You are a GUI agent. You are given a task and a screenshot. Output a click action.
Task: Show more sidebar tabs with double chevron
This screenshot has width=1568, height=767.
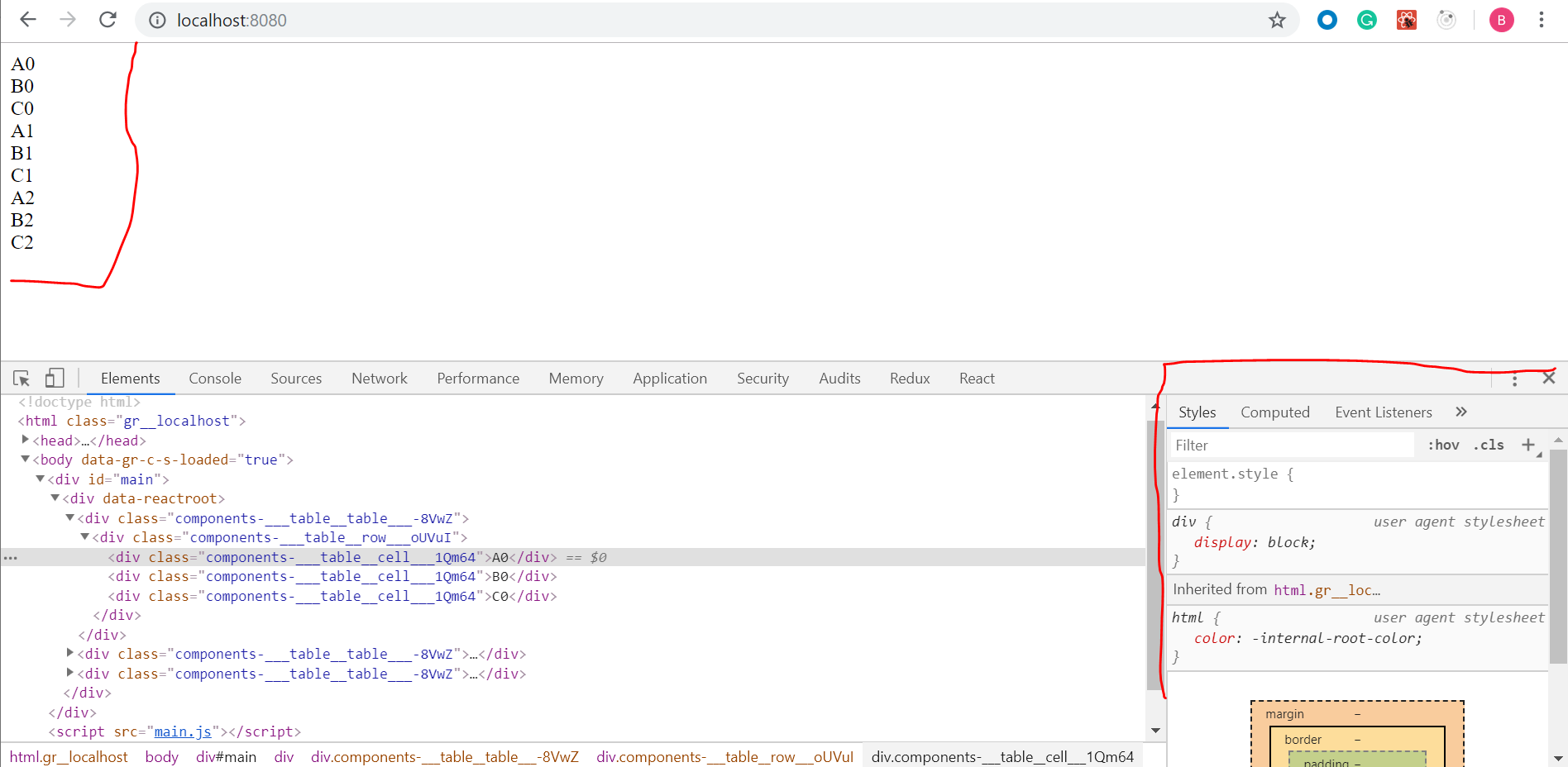coord(1461,412)
